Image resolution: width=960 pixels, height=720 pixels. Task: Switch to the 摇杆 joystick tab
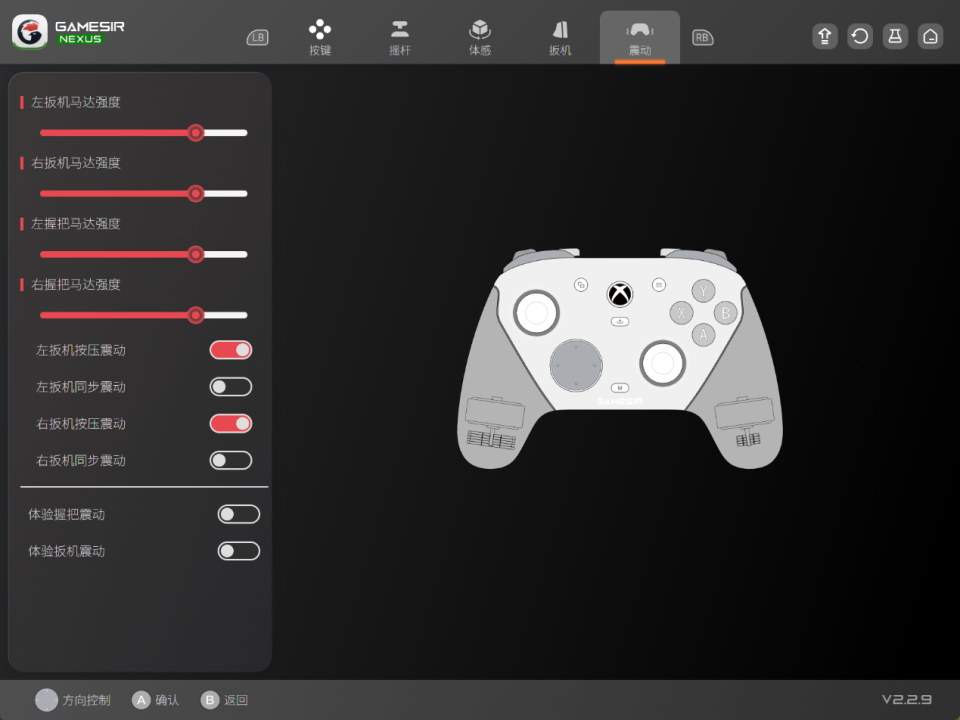400,37
